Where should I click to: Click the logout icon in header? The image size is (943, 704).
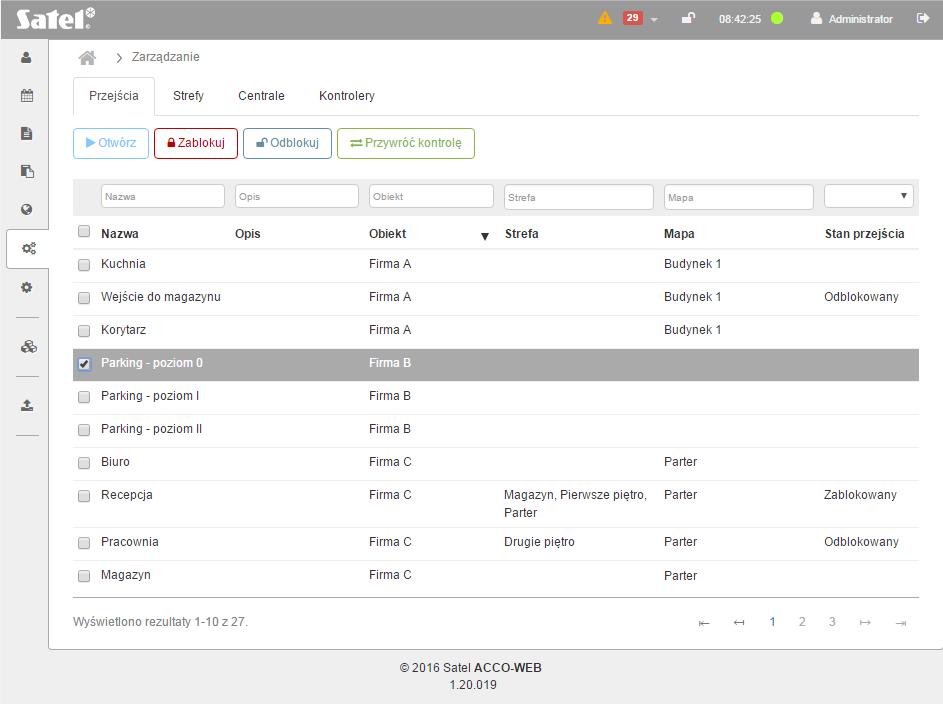923,18
